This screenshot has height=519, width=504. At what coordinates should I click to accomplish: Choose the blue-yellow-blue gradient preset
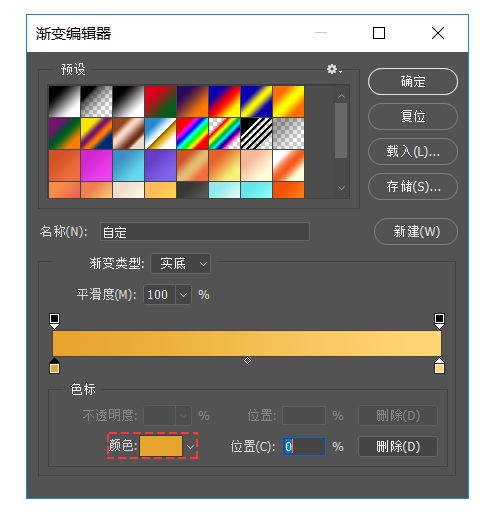coord(257,101)
